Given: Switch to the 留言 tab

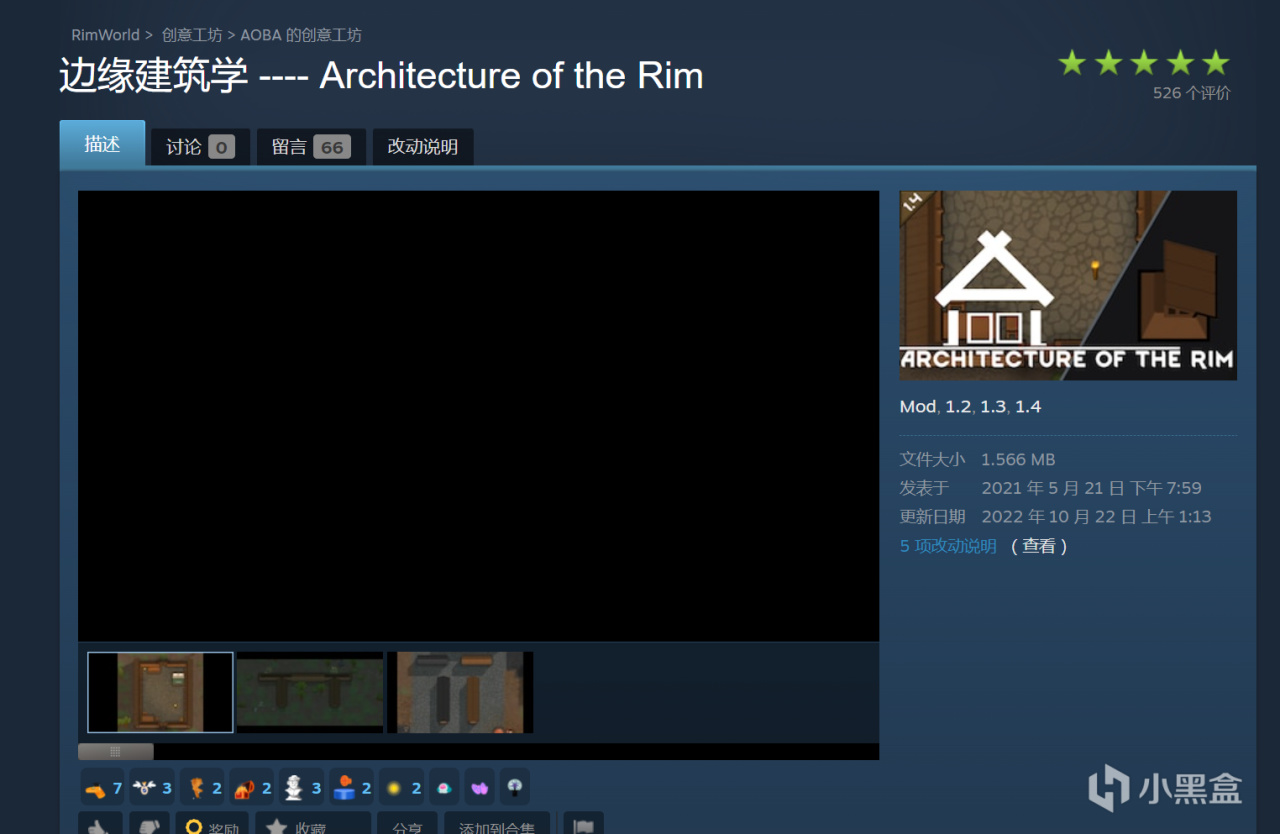Looking at the screenshot, I should [x=311, y=147].
